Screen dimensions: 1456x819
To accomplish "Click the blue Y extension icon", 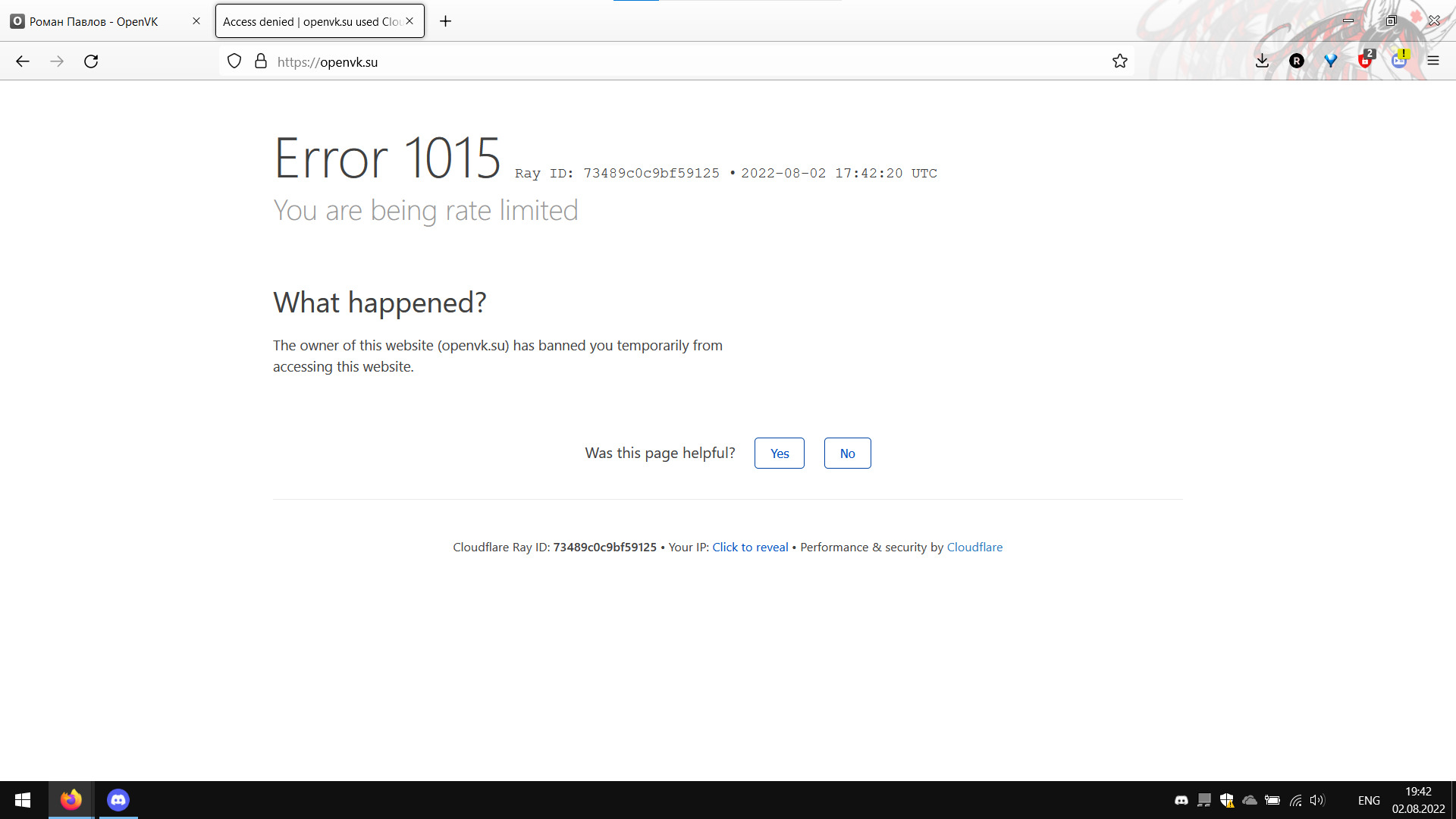I will [1331, 61].
